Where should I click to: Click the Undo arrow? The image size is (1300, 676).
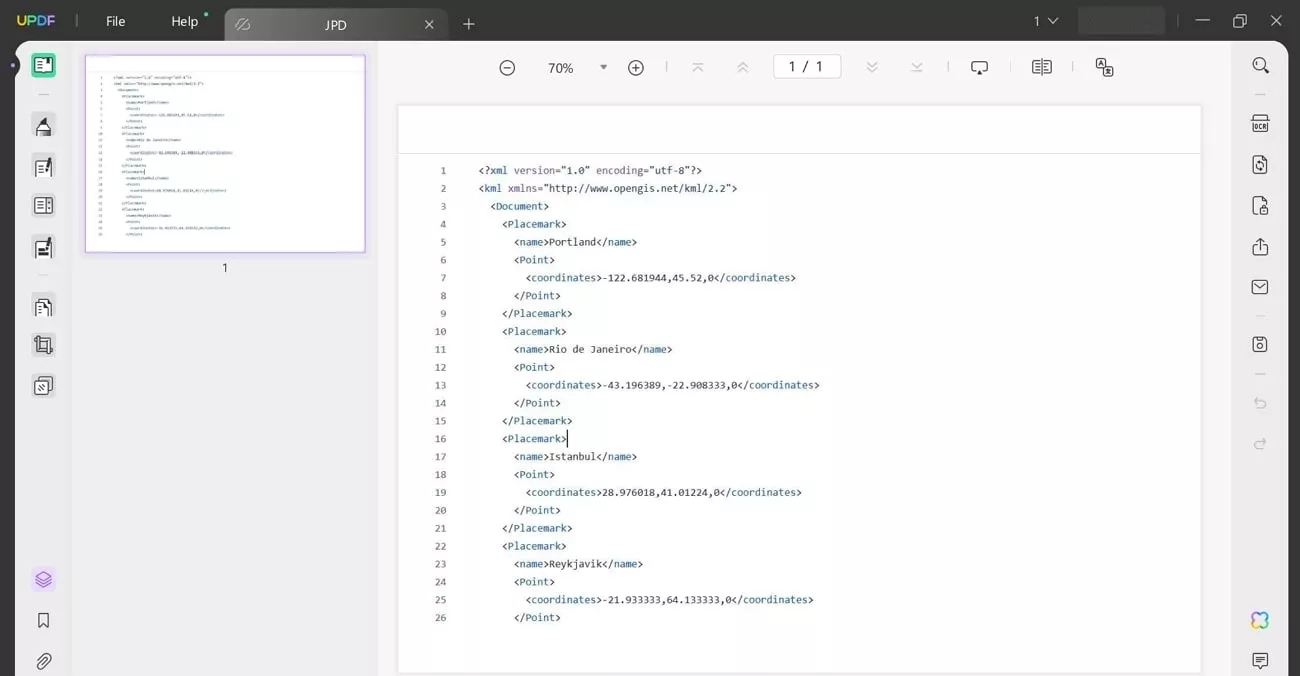[x=1260, y=403]
